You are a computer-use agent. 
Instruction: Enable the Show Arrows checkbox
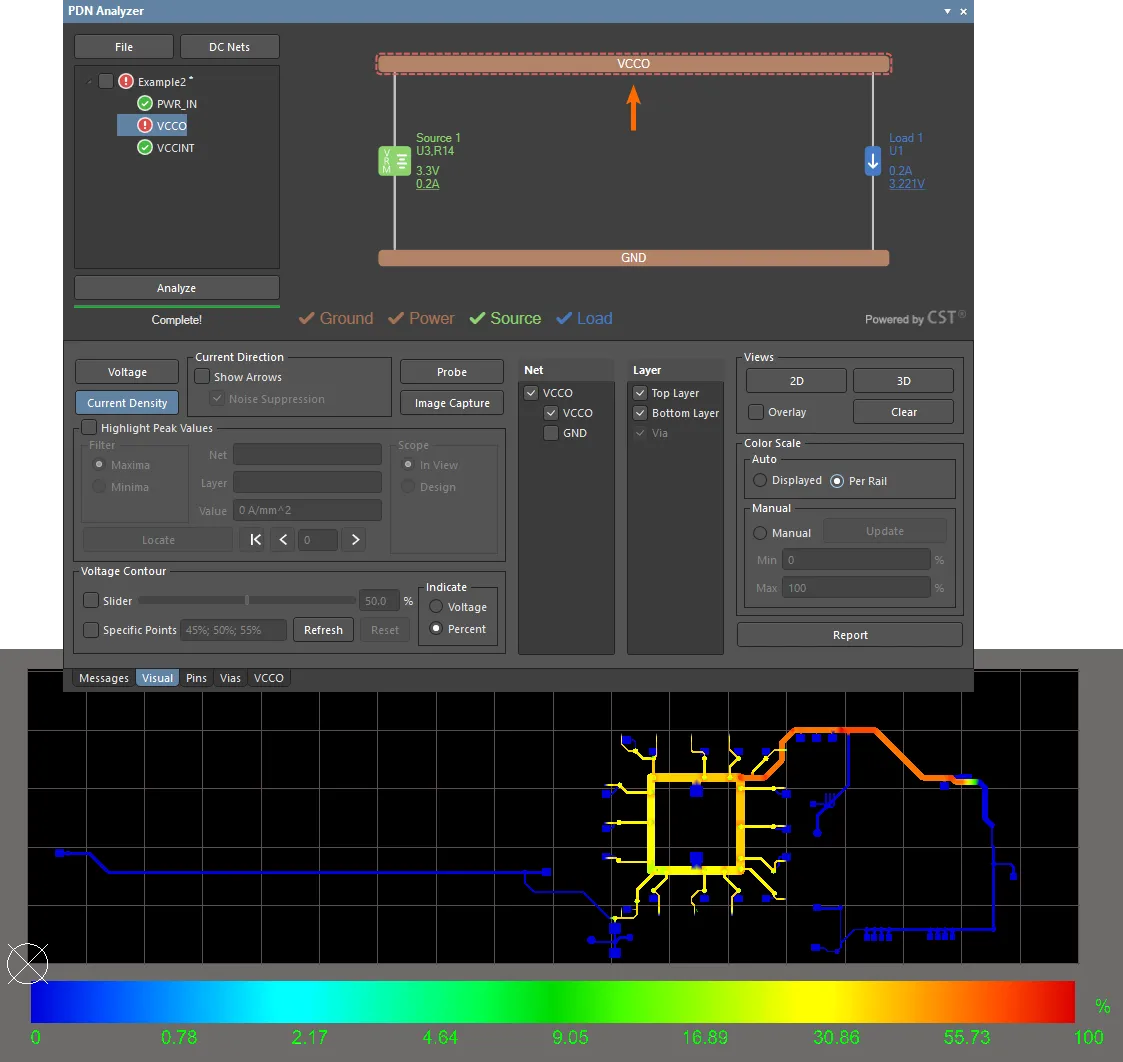point(202,377)
